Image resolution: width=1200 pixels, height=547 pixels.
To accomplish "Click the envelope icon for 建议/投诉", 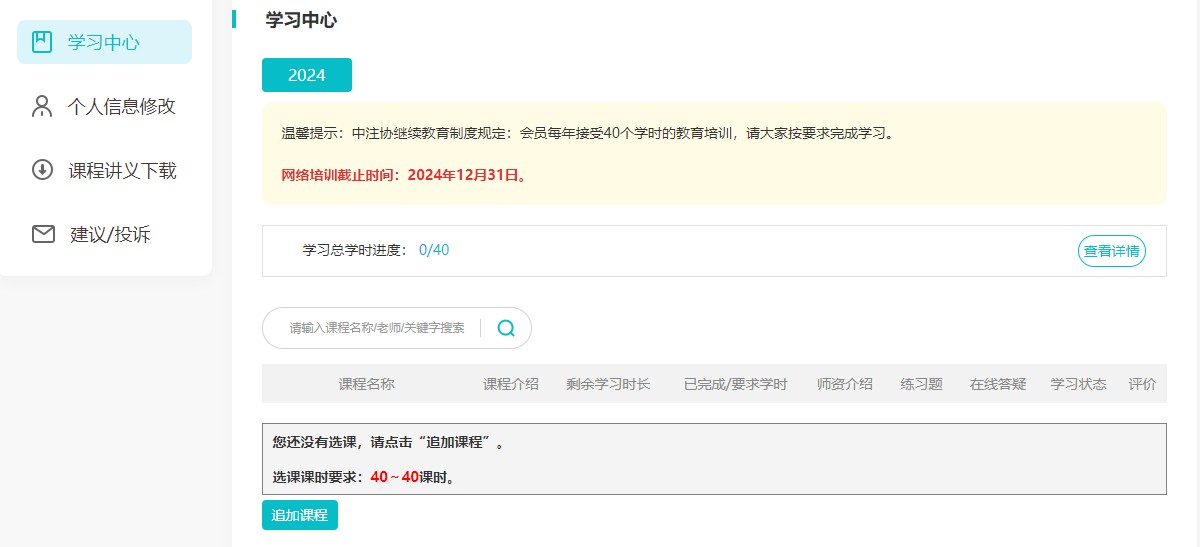I will click(x=43, y=234).
